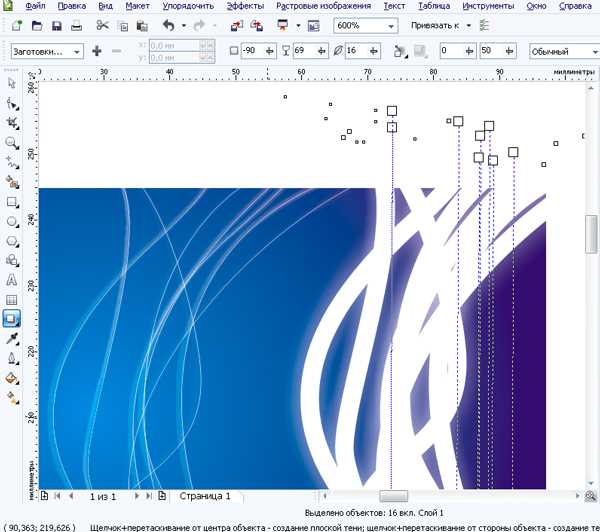The image size is (600, 532).
Task: Open the Undo history dropdown arrow
Action: (184, 26)
